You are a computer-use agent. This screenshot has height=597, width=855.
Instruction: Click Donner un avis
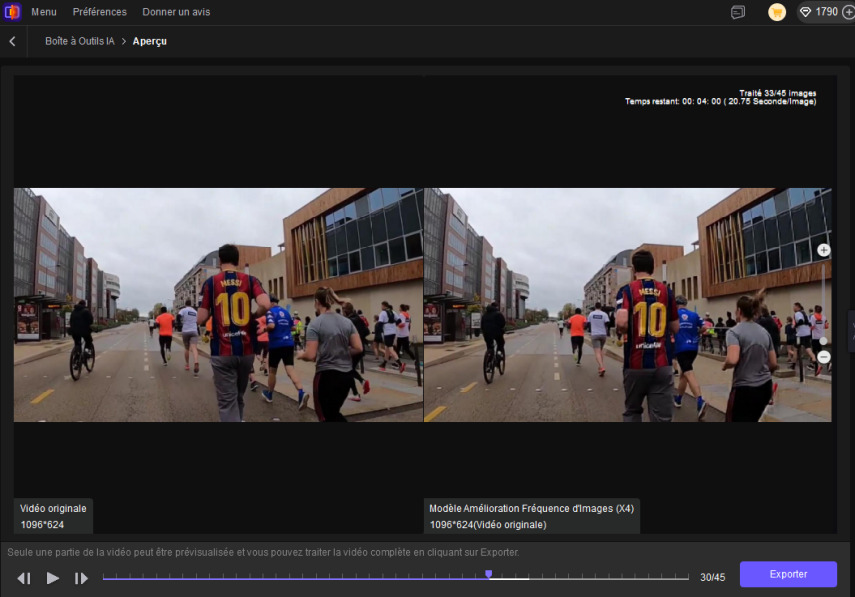point(176,12)
